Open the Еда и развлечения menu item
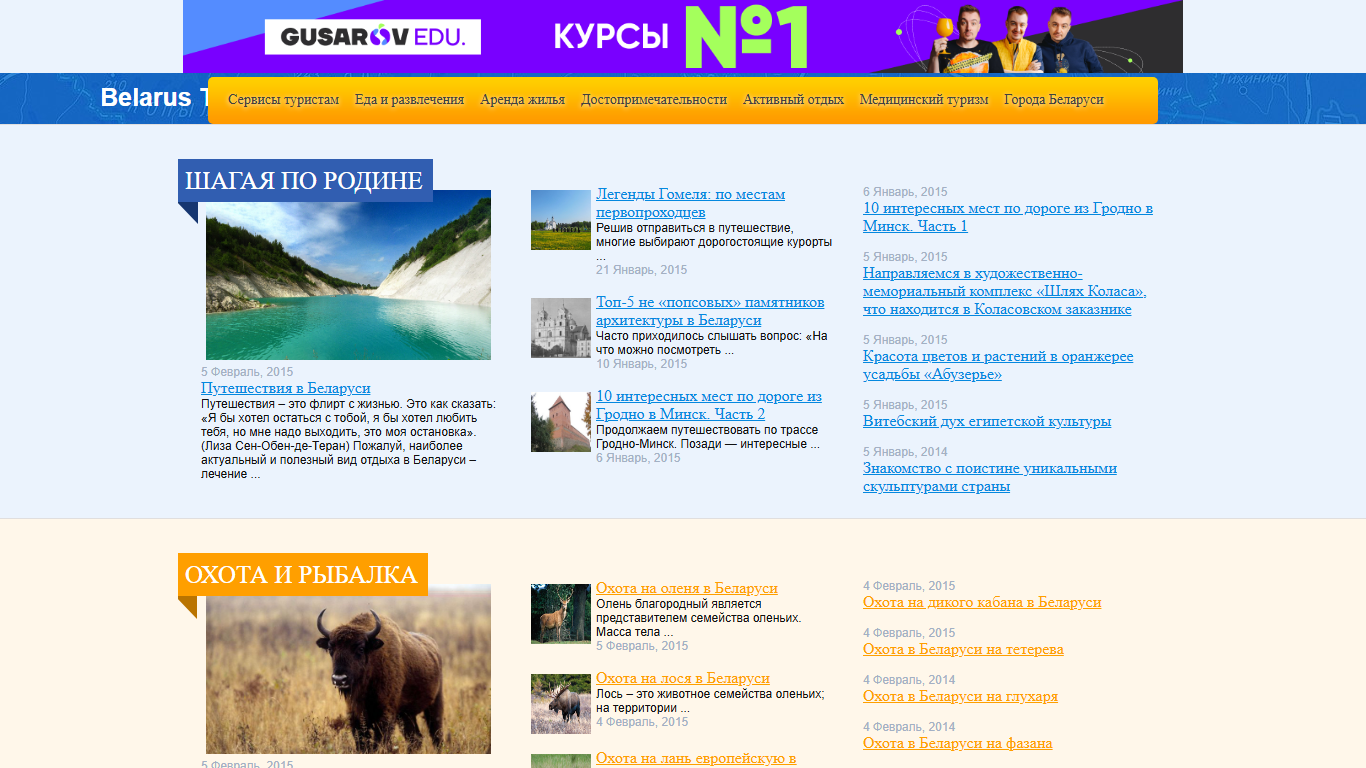1366x768 pixels. (x=409, y=100)
